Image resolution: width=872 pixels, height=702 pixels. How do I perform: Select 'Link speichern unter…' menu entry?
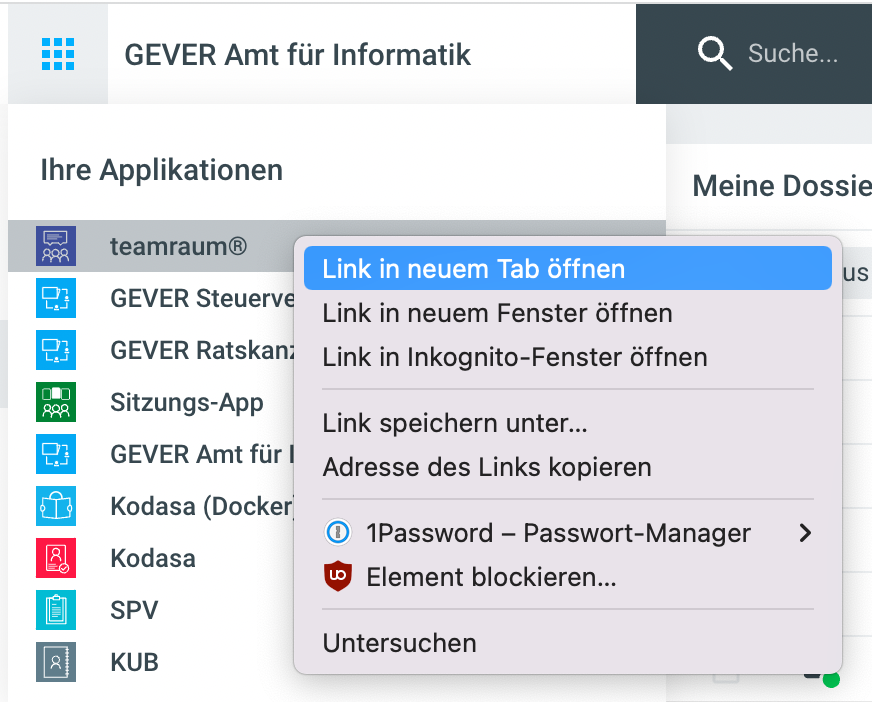(x=454, y=423)
